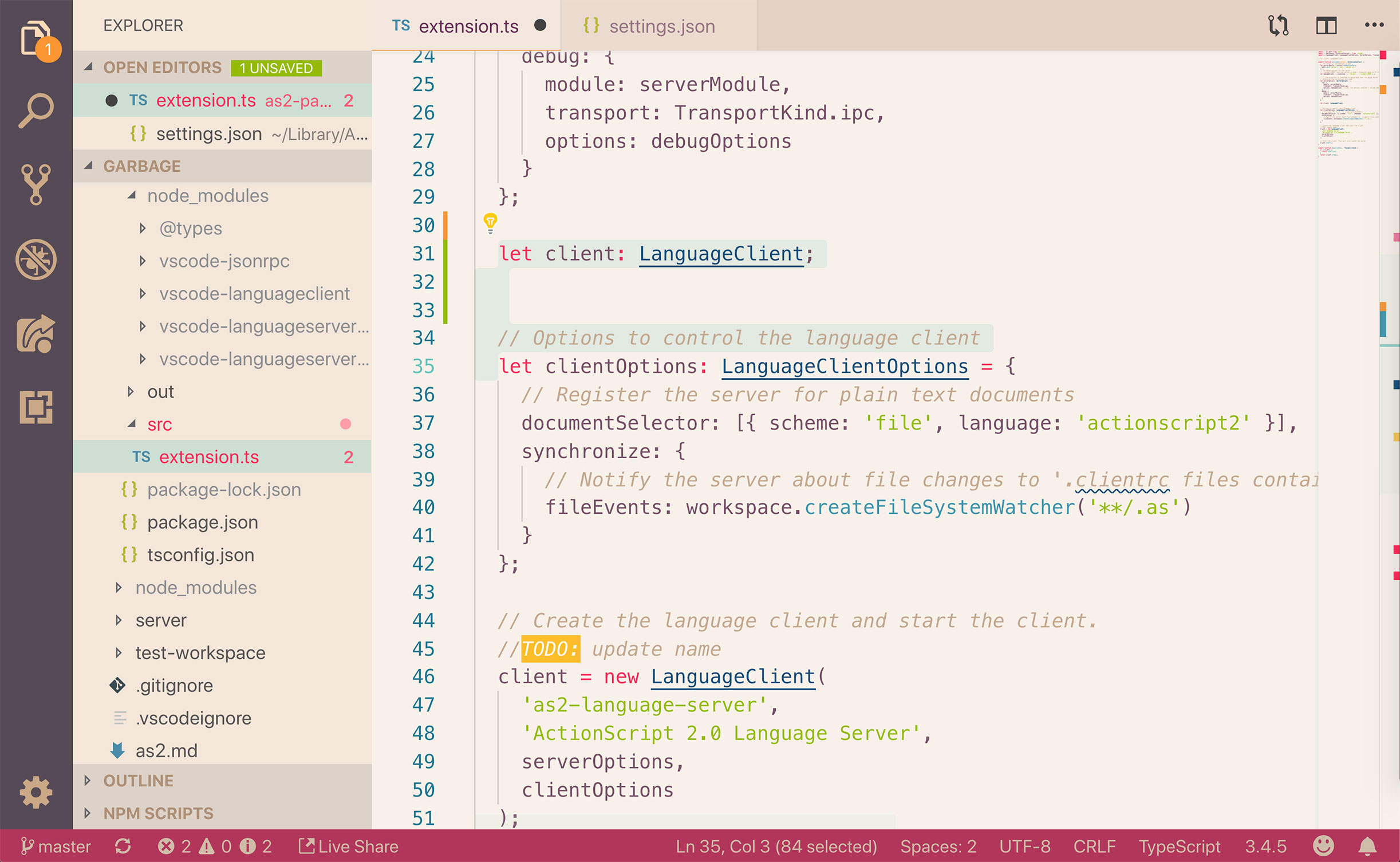Open the Source Control view
This screenshot has height=862, width=1400.
click(36, 184)
